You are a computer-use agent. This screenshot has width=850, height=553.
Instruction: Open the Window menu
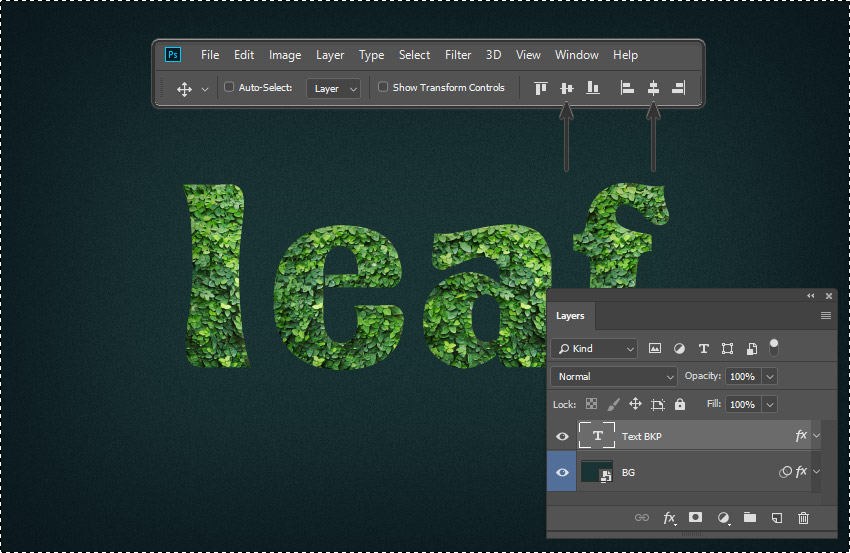click(576, 55)
